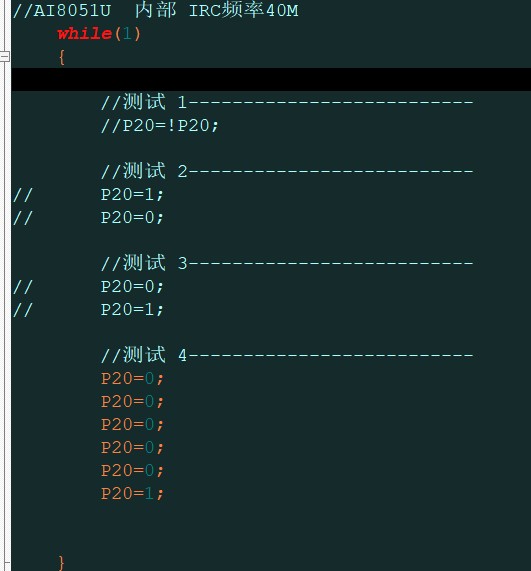Viewport: 531px width, 571px height.
Task: Click the 测试 2 comment divider
Action: click(287, 171)
